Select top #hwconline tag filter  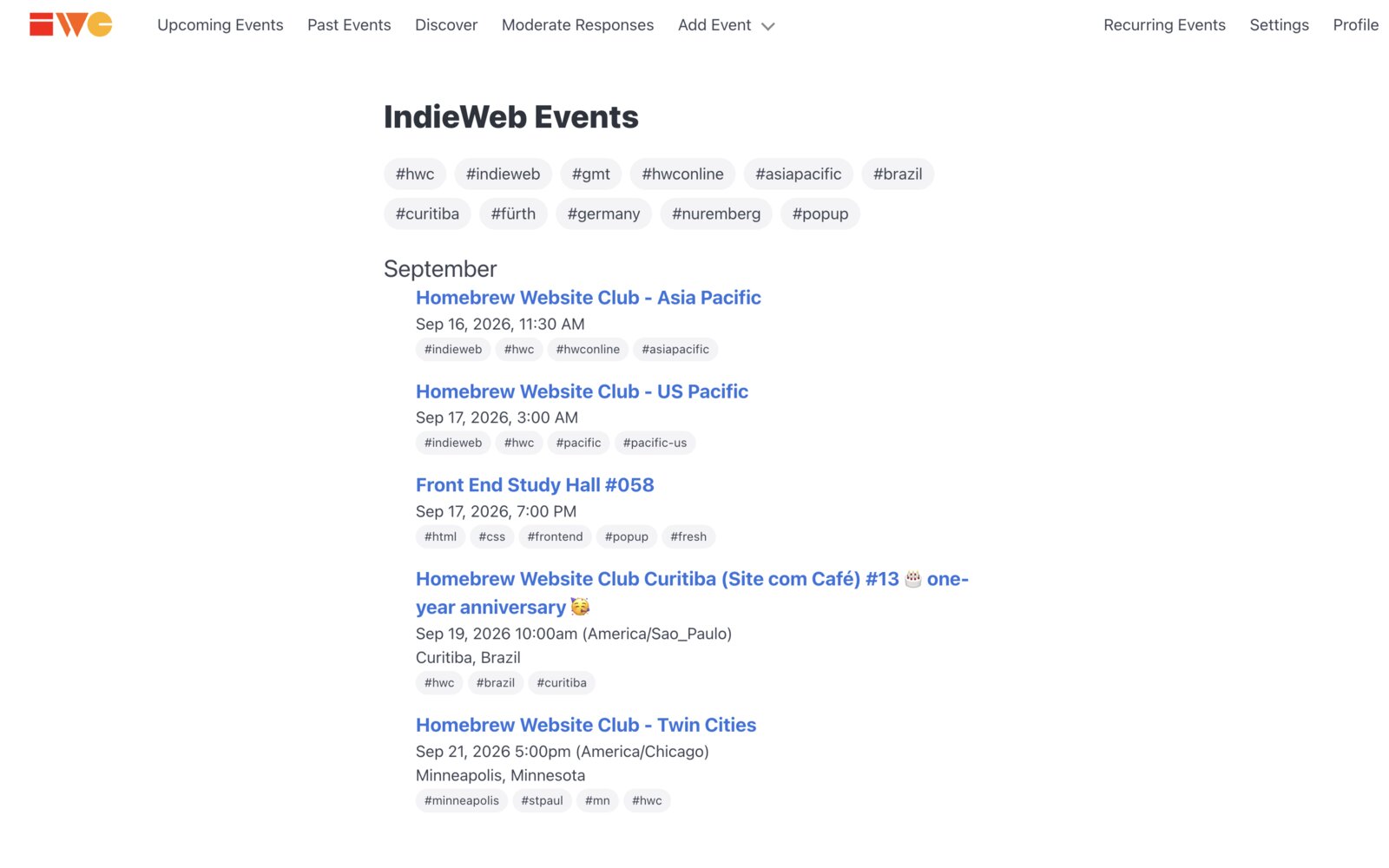tap(682, 174)
